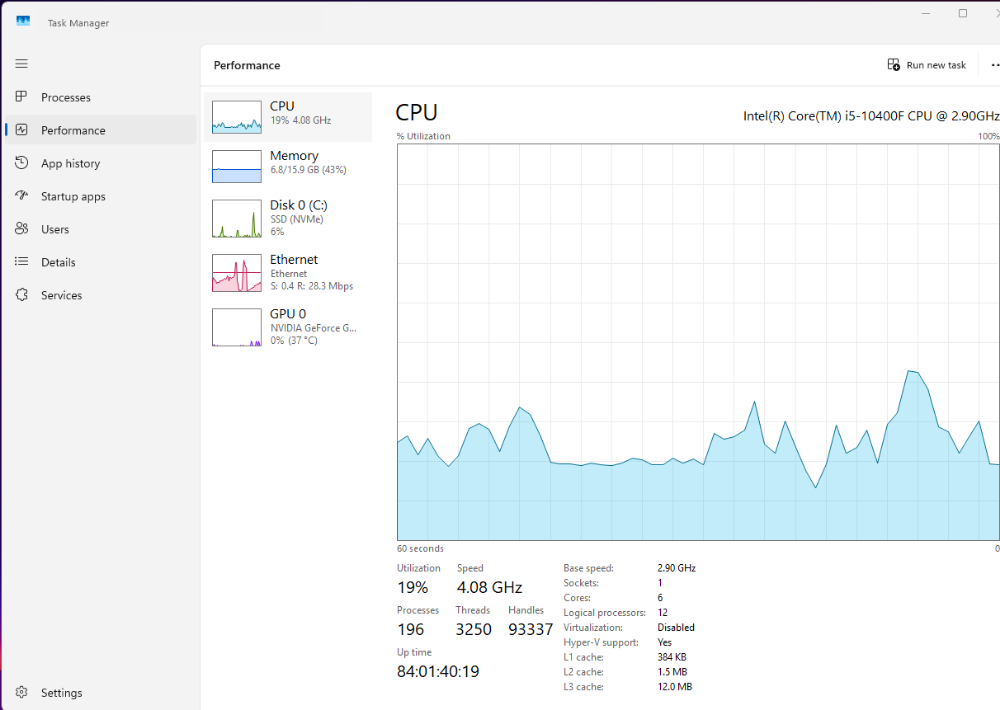
Task: Select the Disk 0 (C:) label
Action: (x=298, y=205)
